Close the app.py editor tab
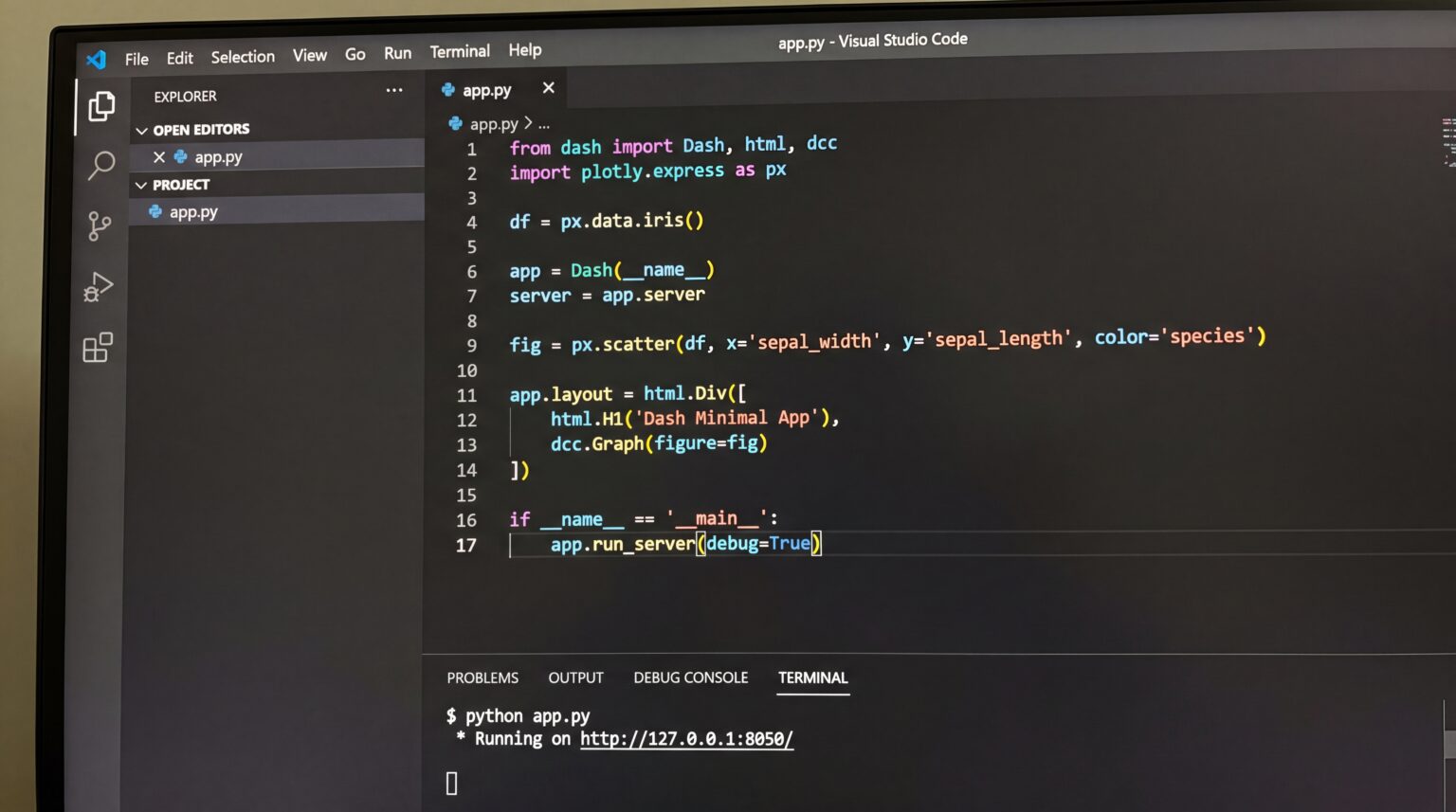Image resolution: width=1456 pixels, height=812 pixels. point(548,88)
